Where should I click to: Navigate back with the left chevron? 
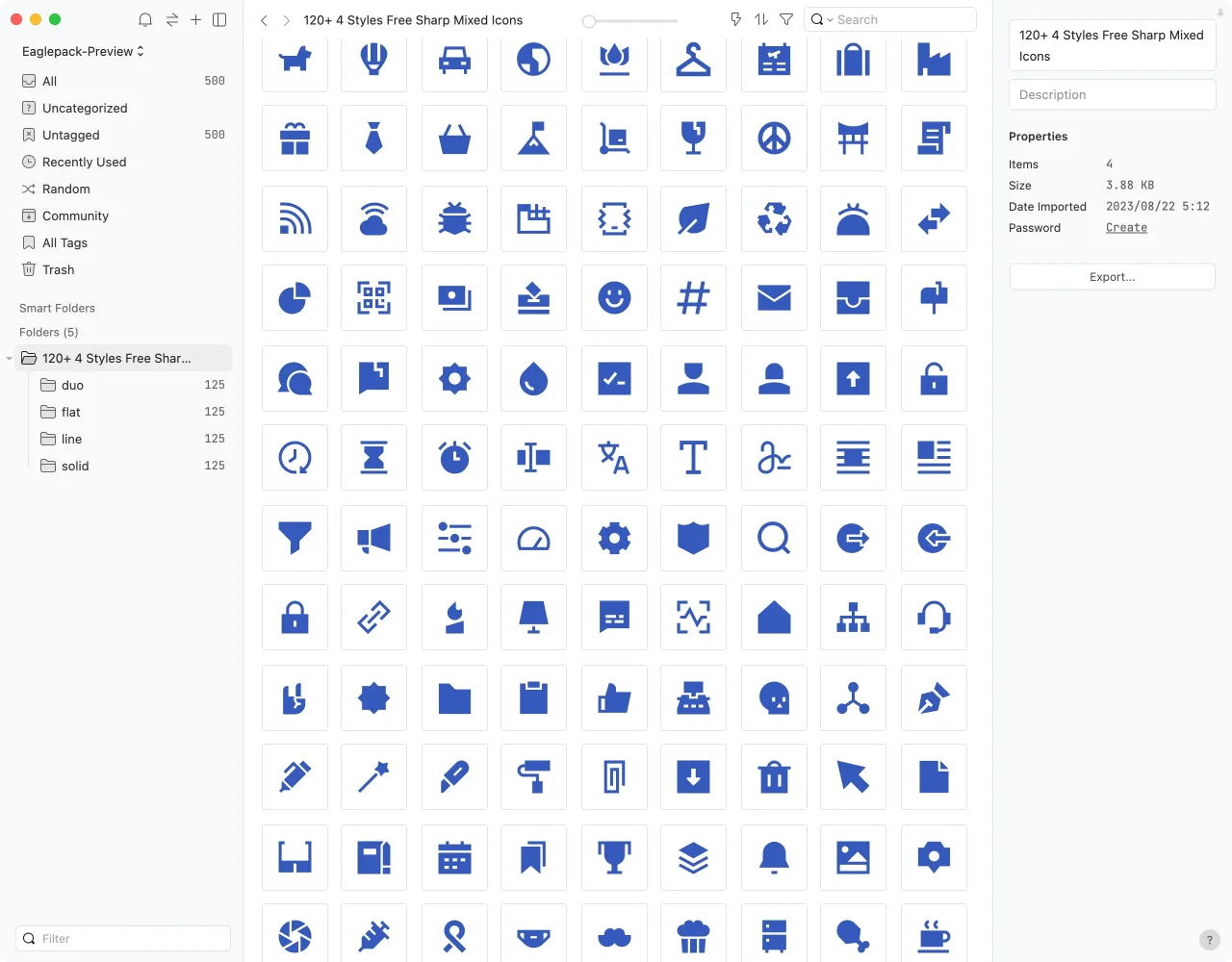coord(264,20)
